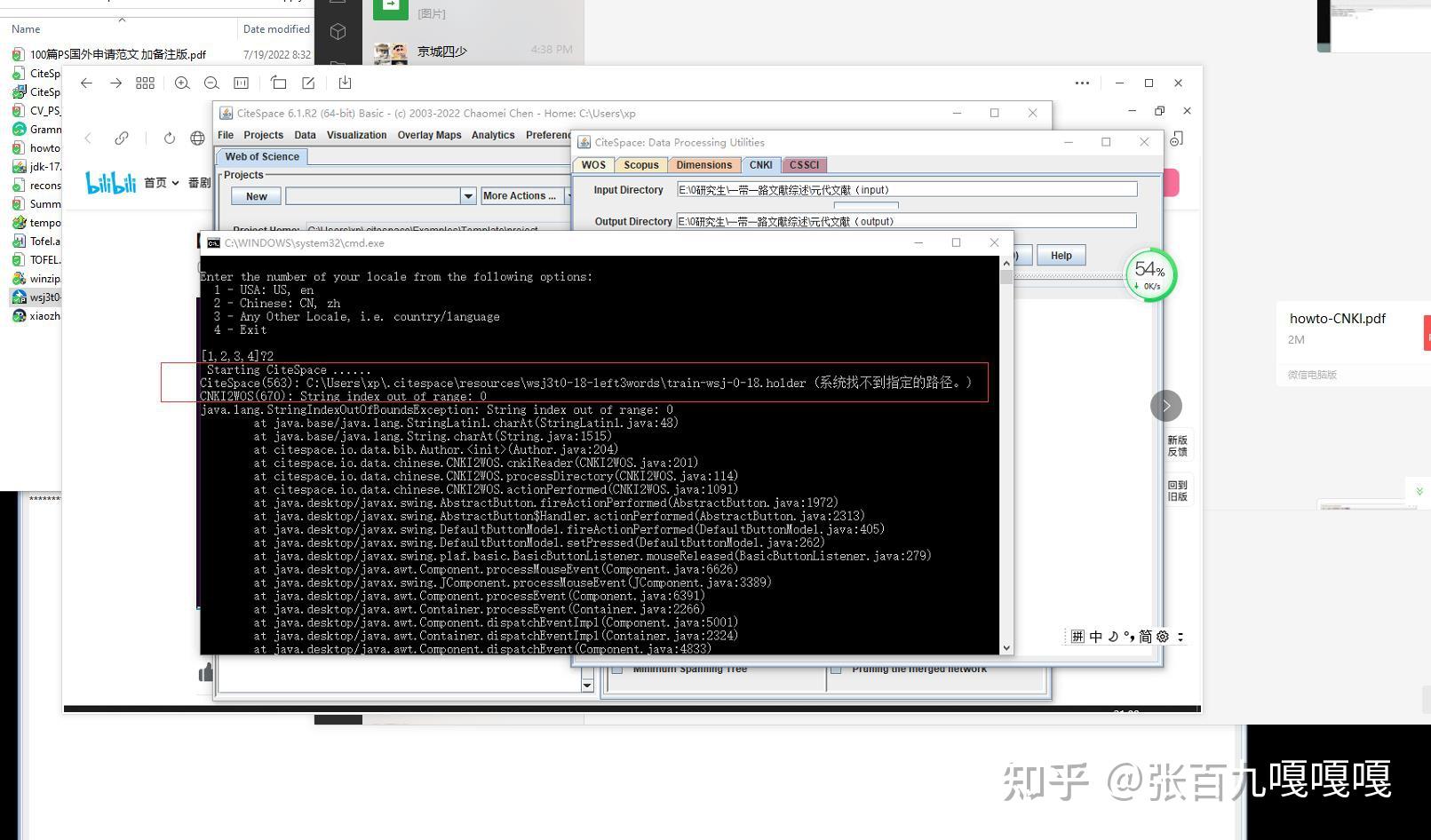Go to previous image in viewer

(x=86, y=83)
